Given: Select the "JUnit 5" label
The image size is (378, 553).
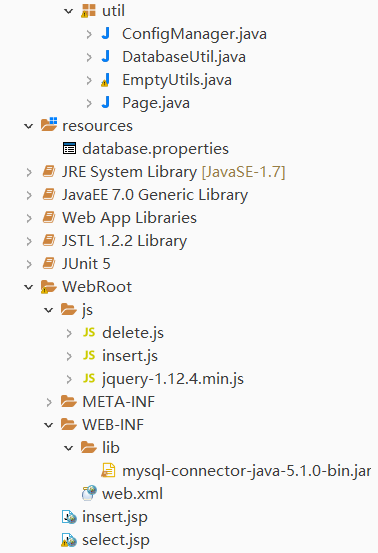Looking at the screenshot, I should tap(86, 264).
